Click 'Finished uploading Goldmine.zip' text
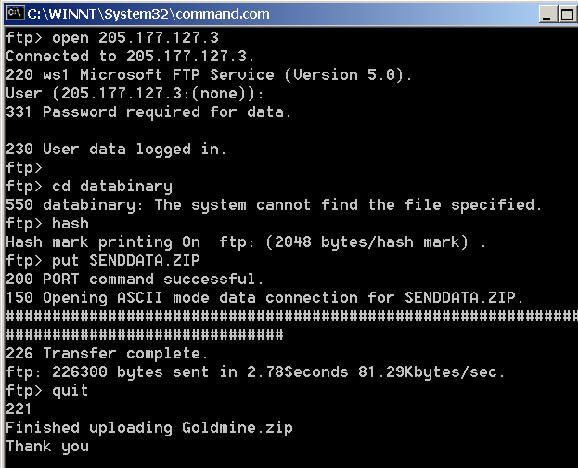This screenshot has width=578, height=468. coord(149,428)
